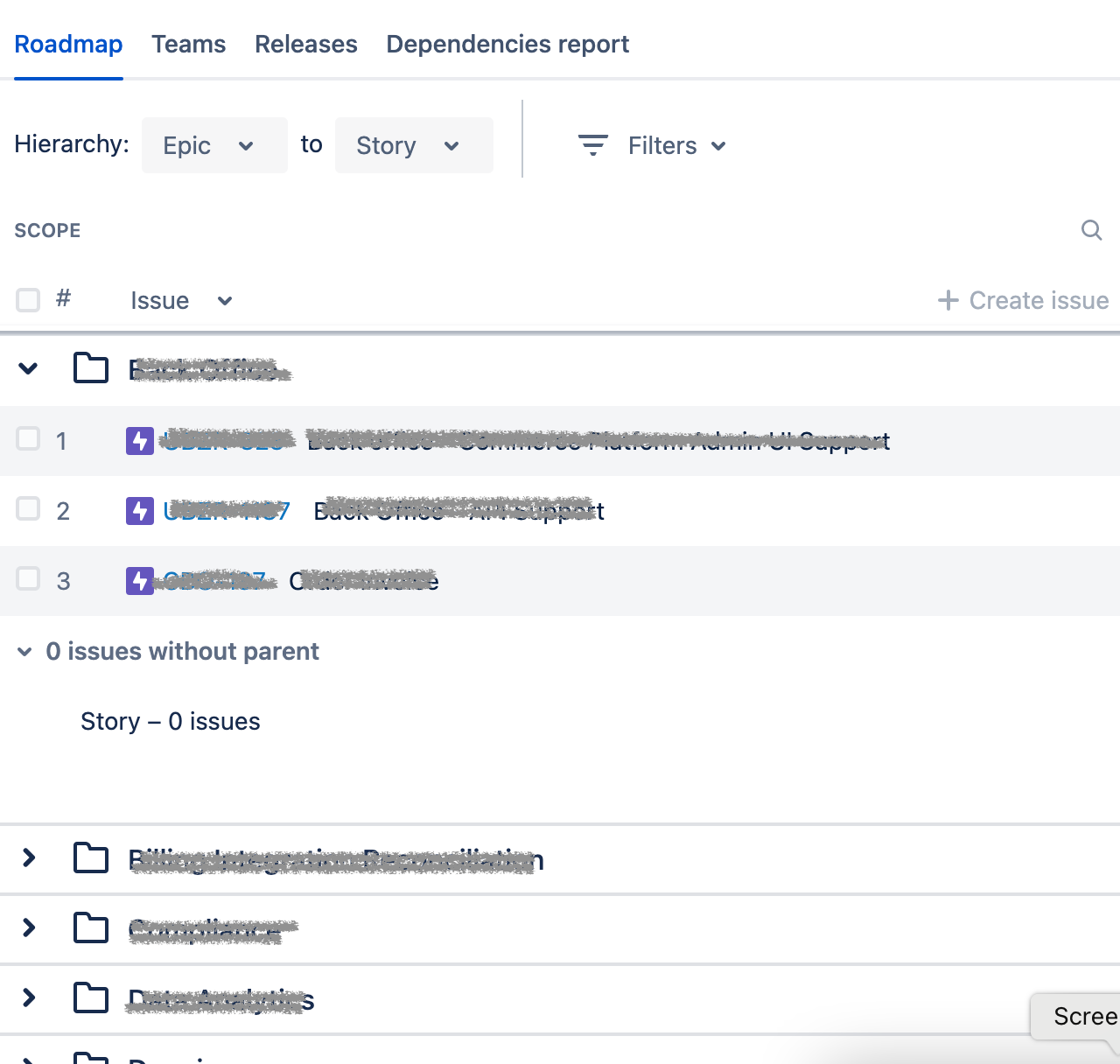The height and width of the screenshot is (1064, 1120).
Task: Check the select-all checkbox in the header
Action: [28, 300]
